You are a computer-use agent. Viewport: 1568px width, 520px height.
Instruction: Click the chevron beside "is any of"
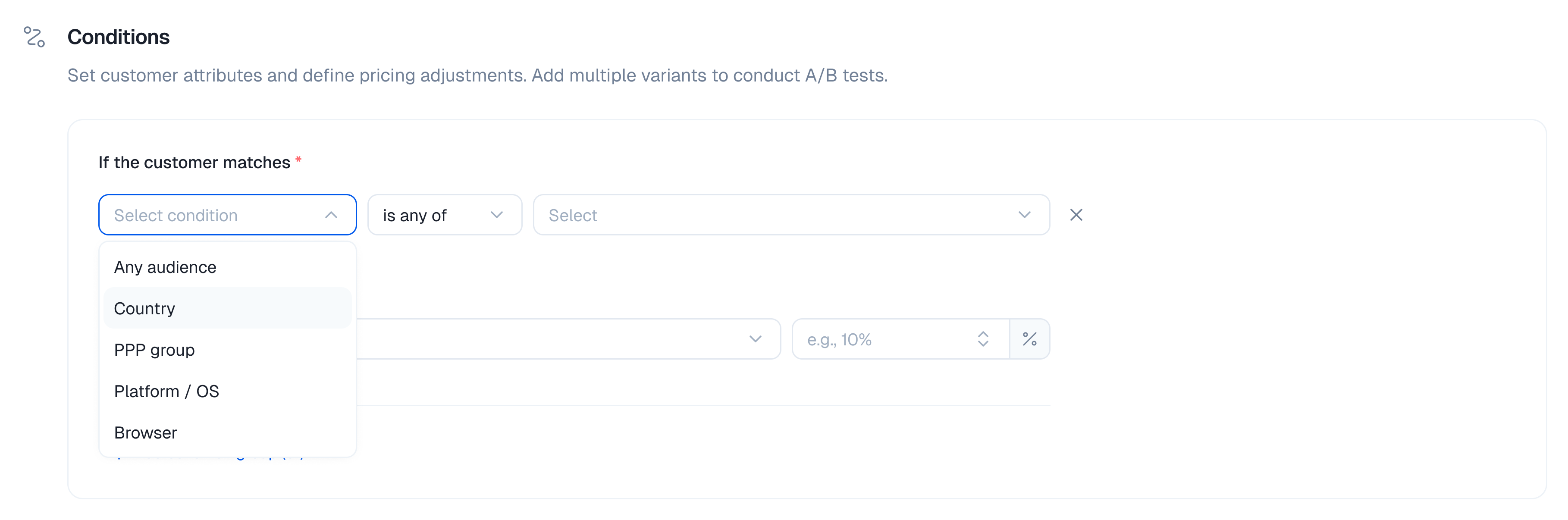click(x=497, y=215)
